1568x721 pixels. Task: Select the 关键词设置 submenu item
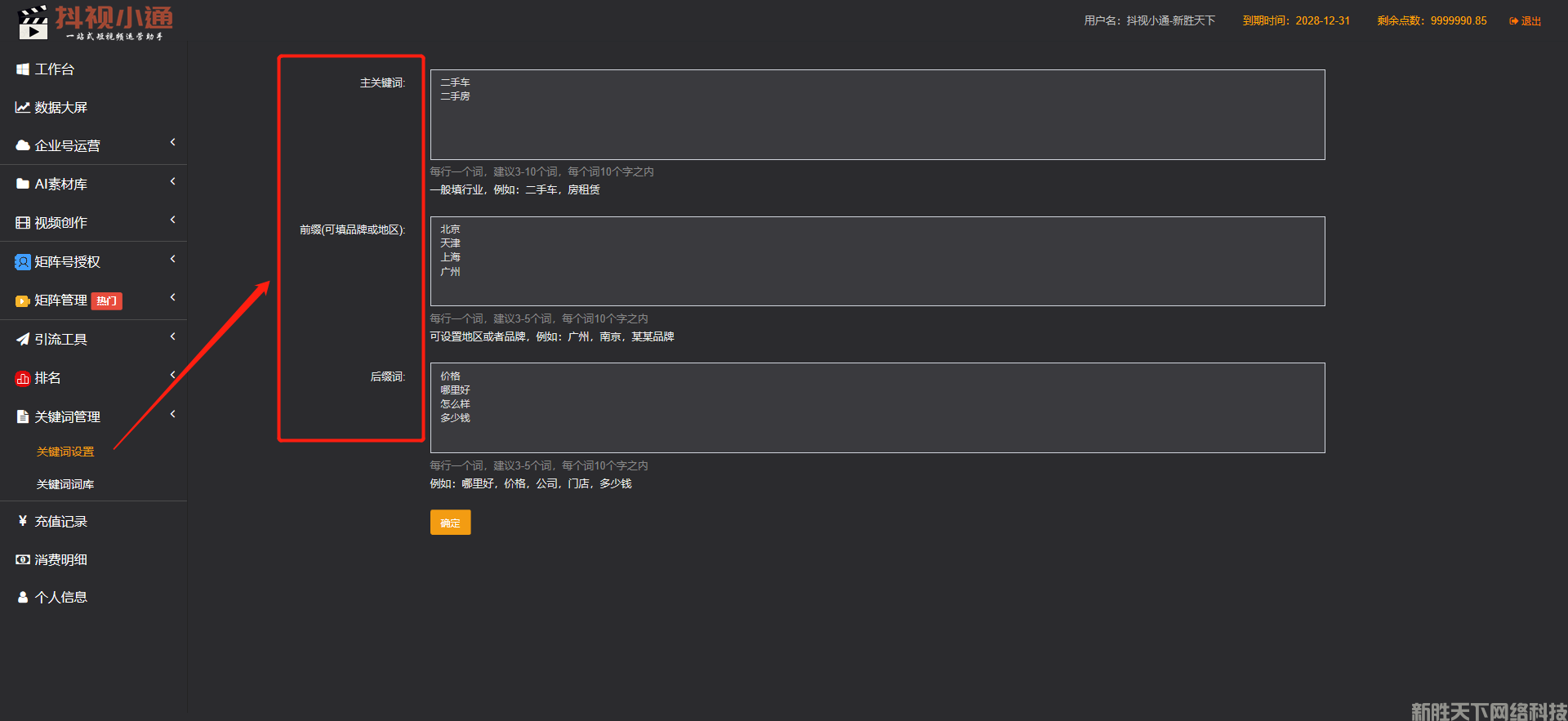click(x=65, y=452)
